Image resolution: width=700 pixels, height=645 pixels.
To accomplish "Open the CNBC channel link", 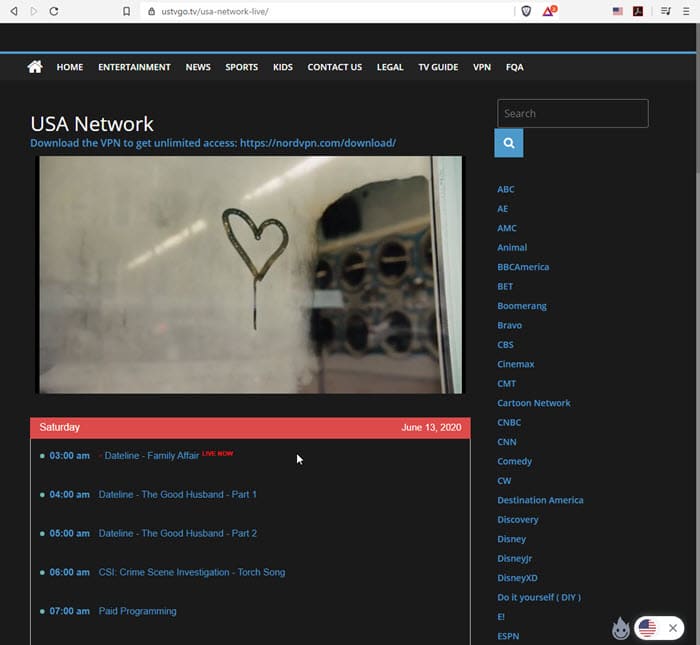I will pyautogui.click(x=509, y=422).
